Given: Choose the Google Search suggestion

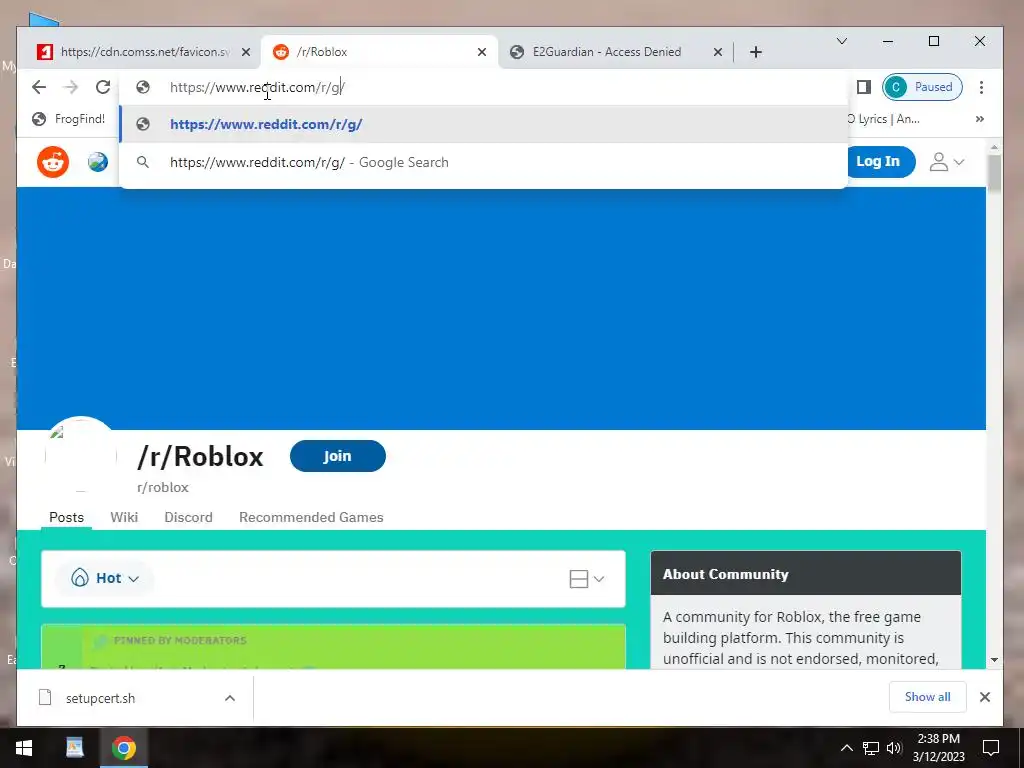Looking at the screenshot, I should point(483,162).
